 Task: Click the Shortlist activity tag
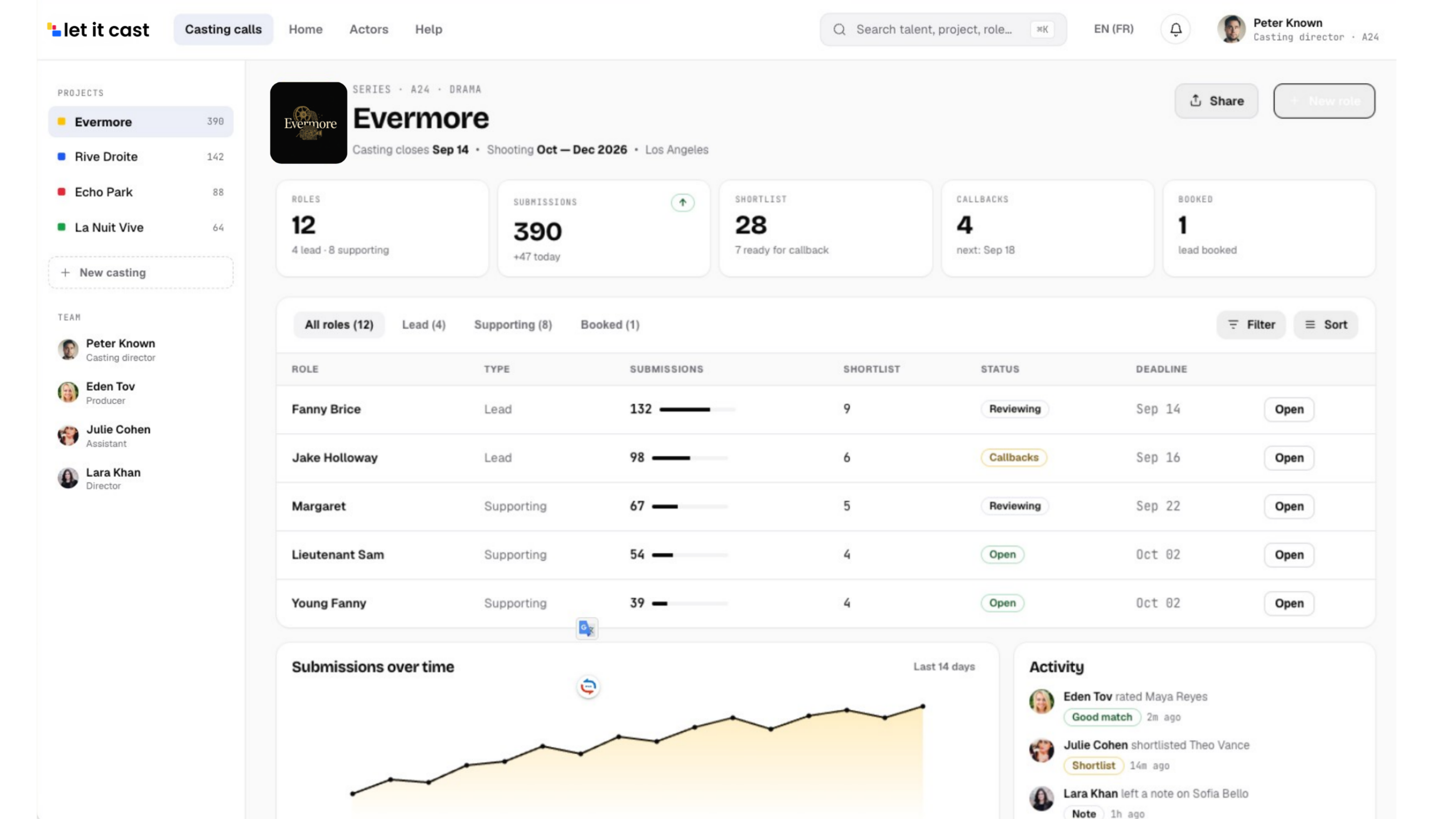pyautogui.click(x=1093, y=765)
